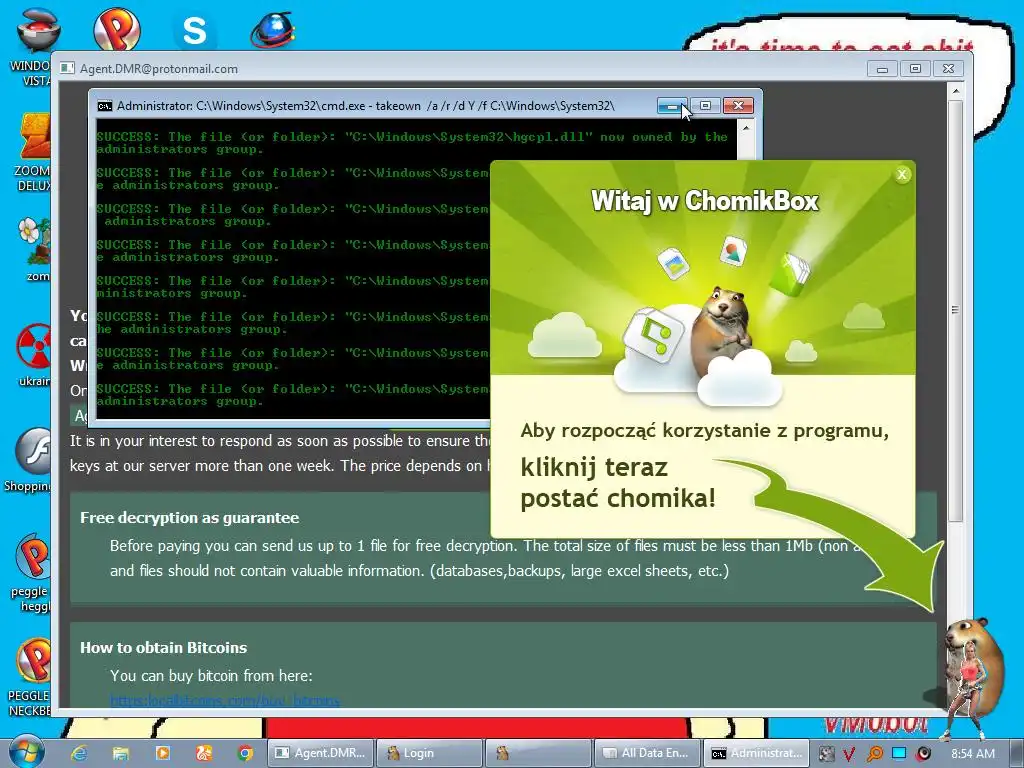Click the first system tray icon
This screenshot has height=768, width=1024.
[x=826, y=754]
